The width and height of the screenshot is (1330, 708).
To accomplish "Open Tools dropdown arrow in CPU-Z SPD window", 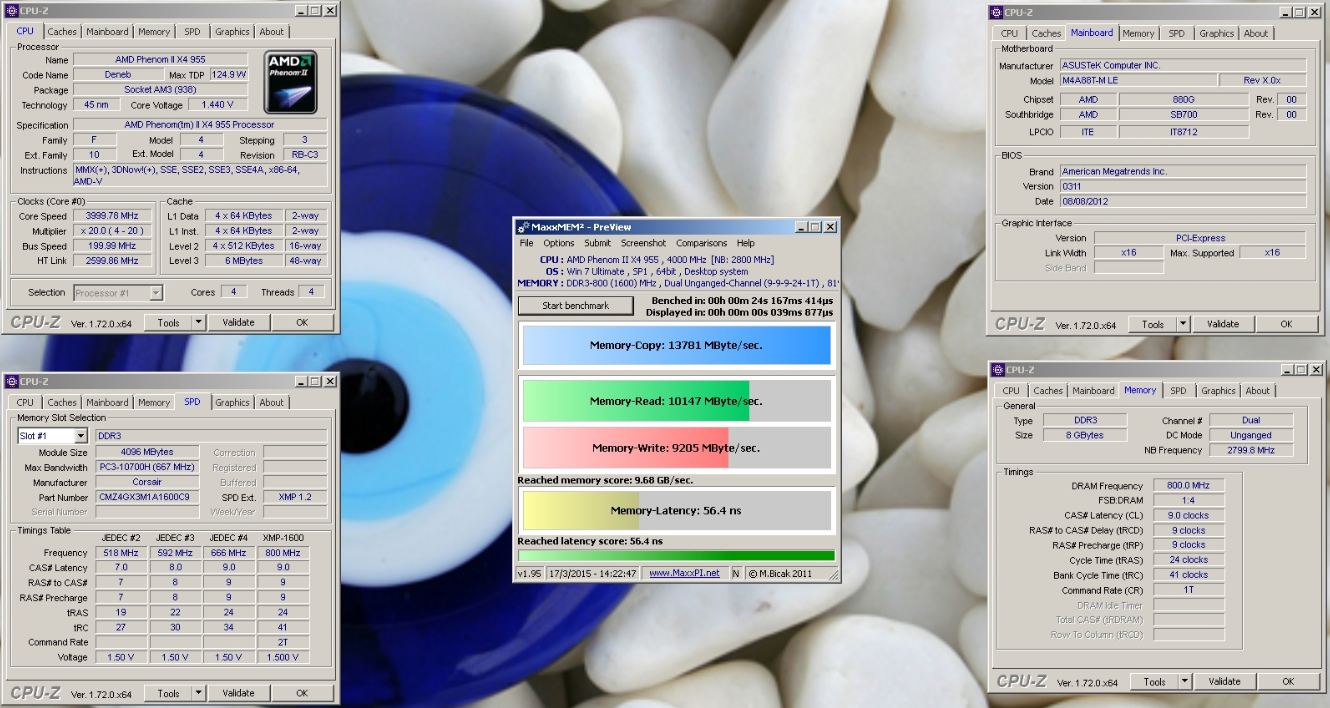I will [198, 693].
